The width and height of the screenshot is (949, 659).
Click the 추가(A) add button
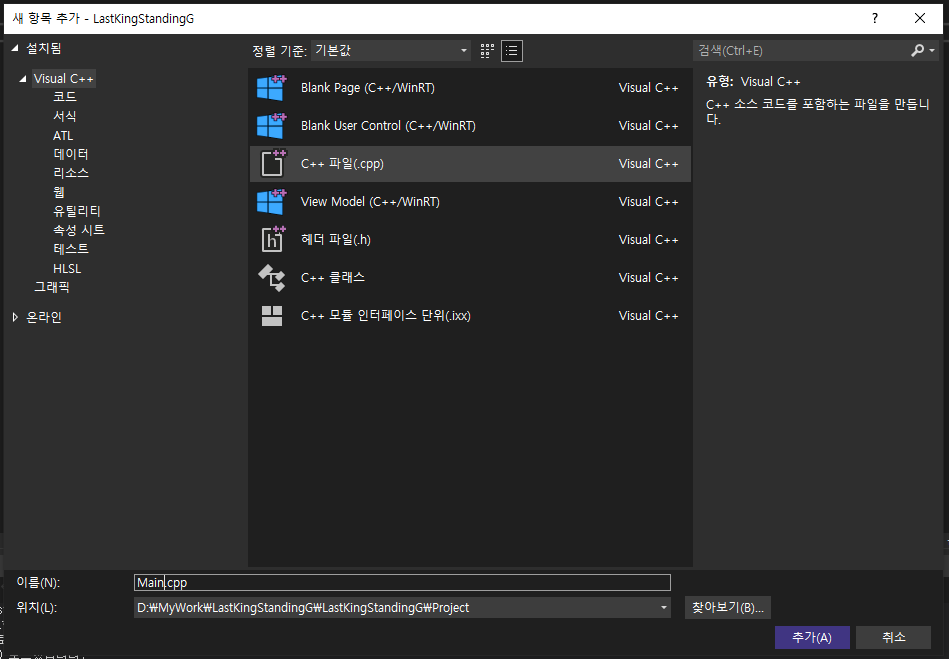point(812,637)
